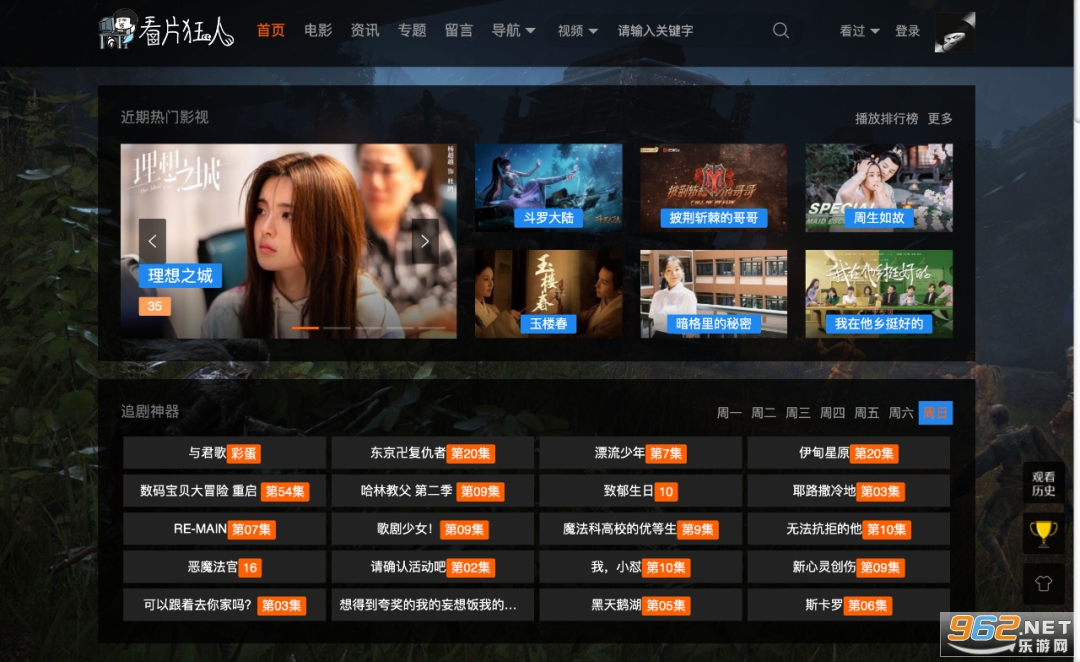Open the 披荆斩棘的哥哥 thumbnail

[714, 187]
